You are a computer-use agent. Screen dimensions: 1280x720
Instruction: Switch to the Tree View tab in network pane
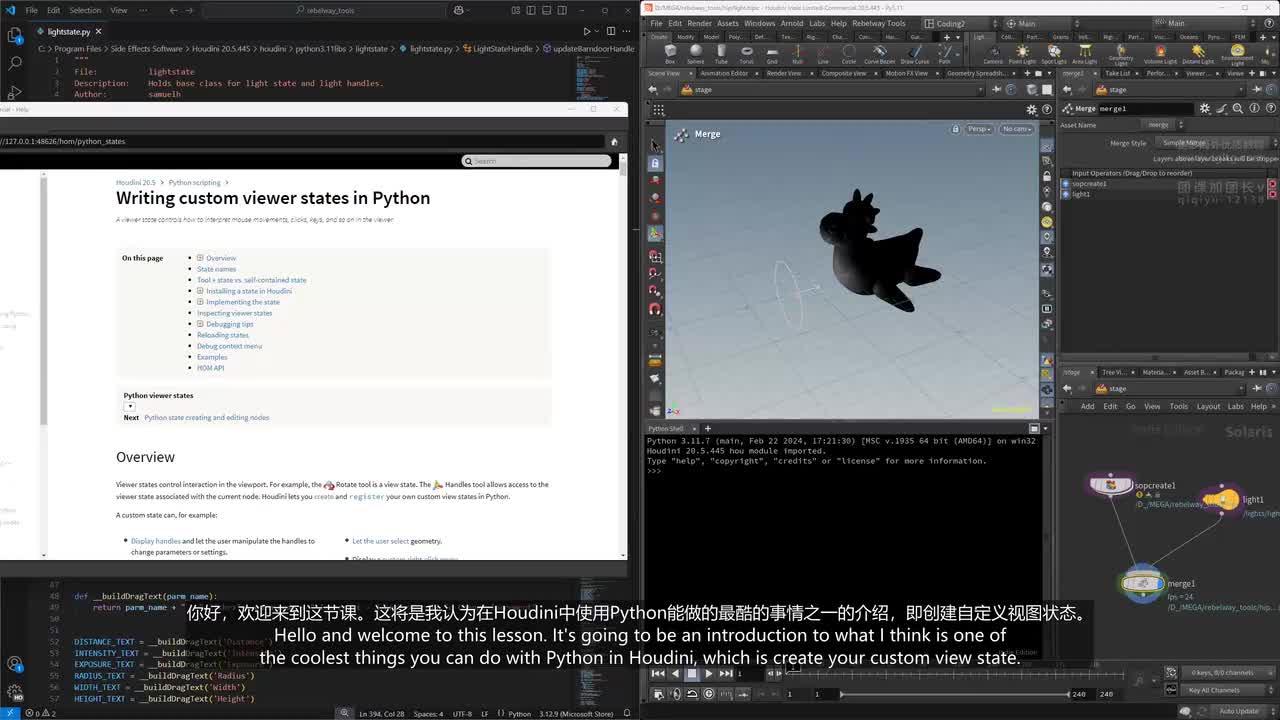pyautogui.click(x=1115, y=372)
